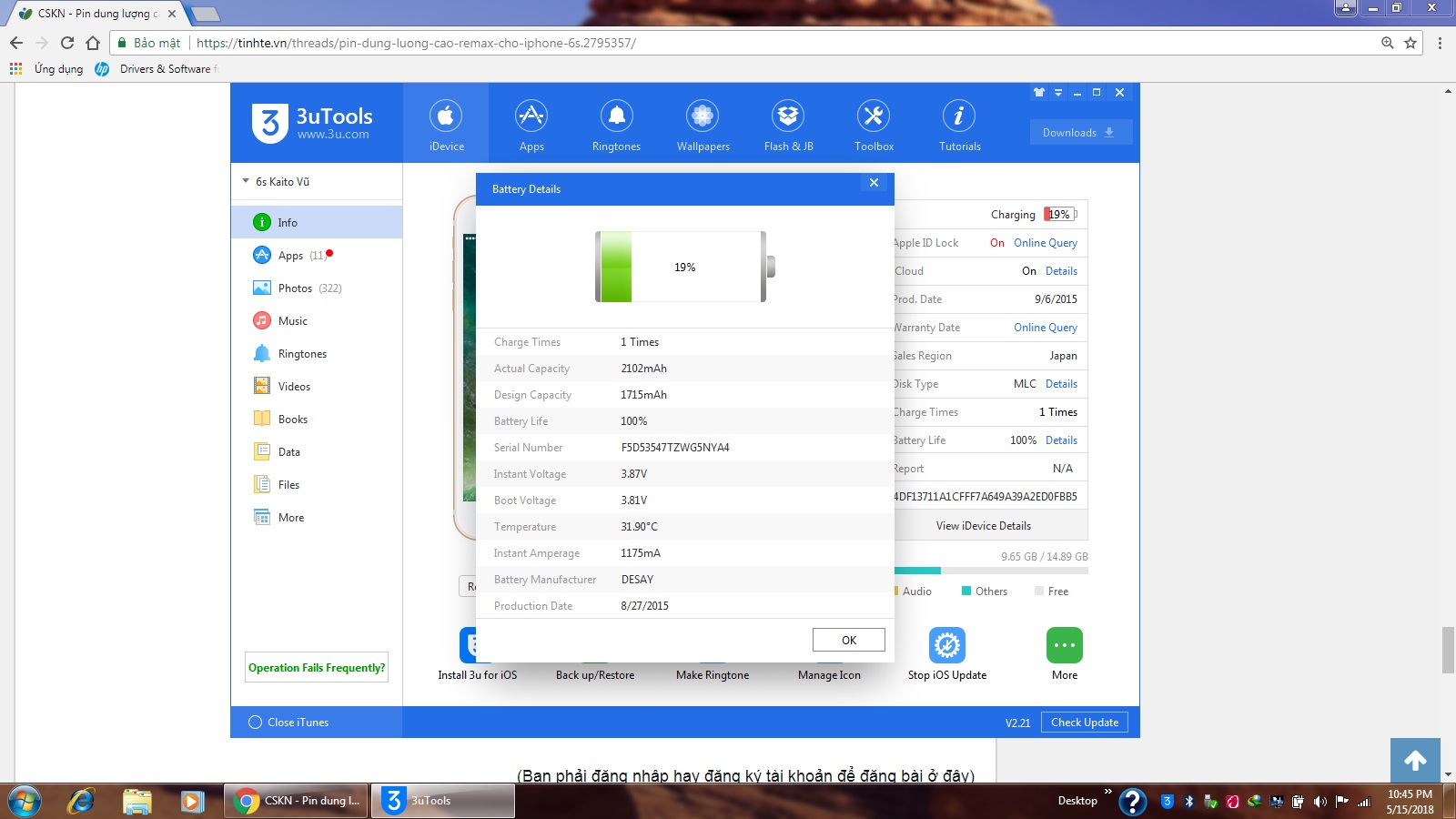Open iCloud Details link
This screenshot has height=819, width=1456.
coord(1061,271)
